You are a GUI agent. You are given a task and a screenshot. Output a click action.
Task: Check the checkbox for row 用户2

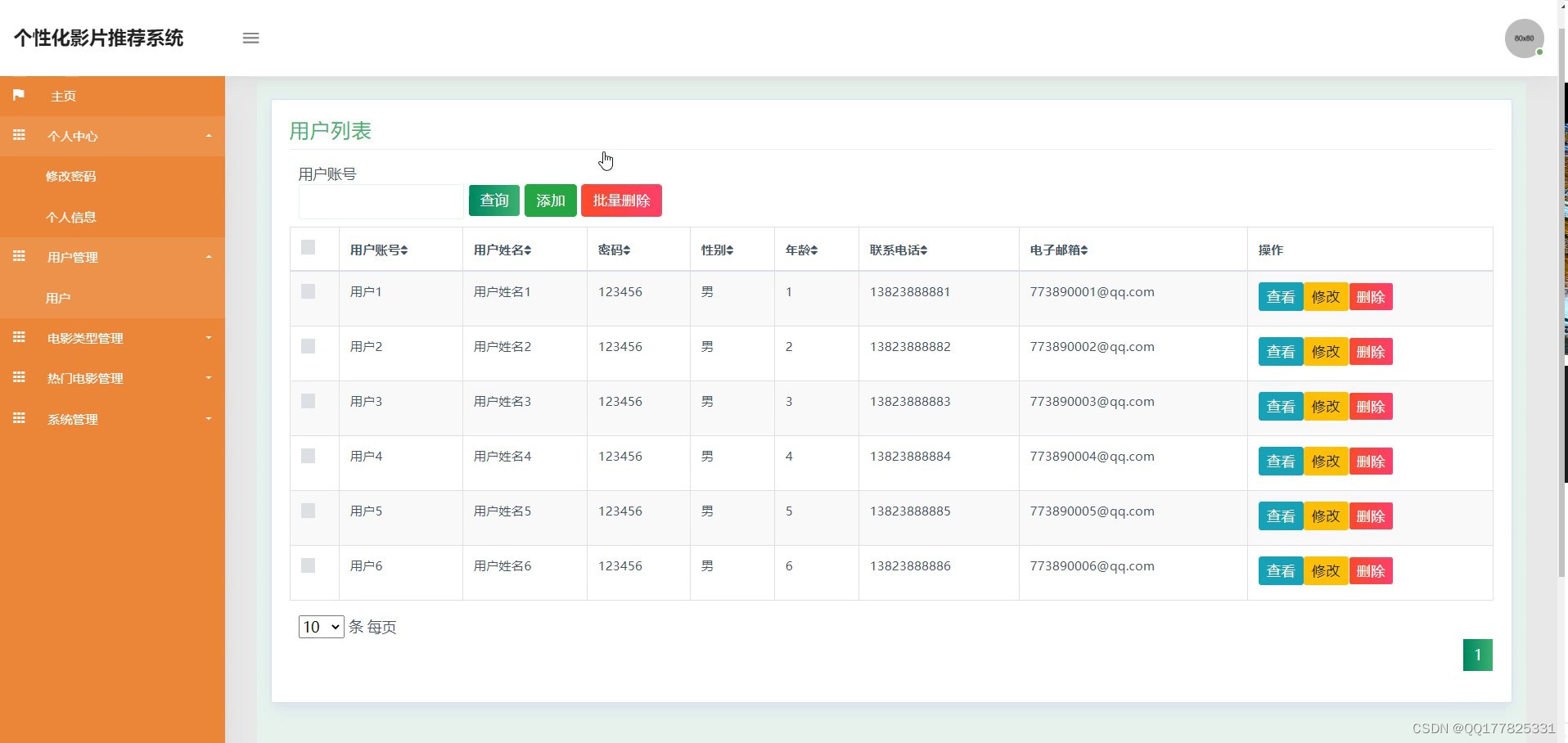(309, 346)
